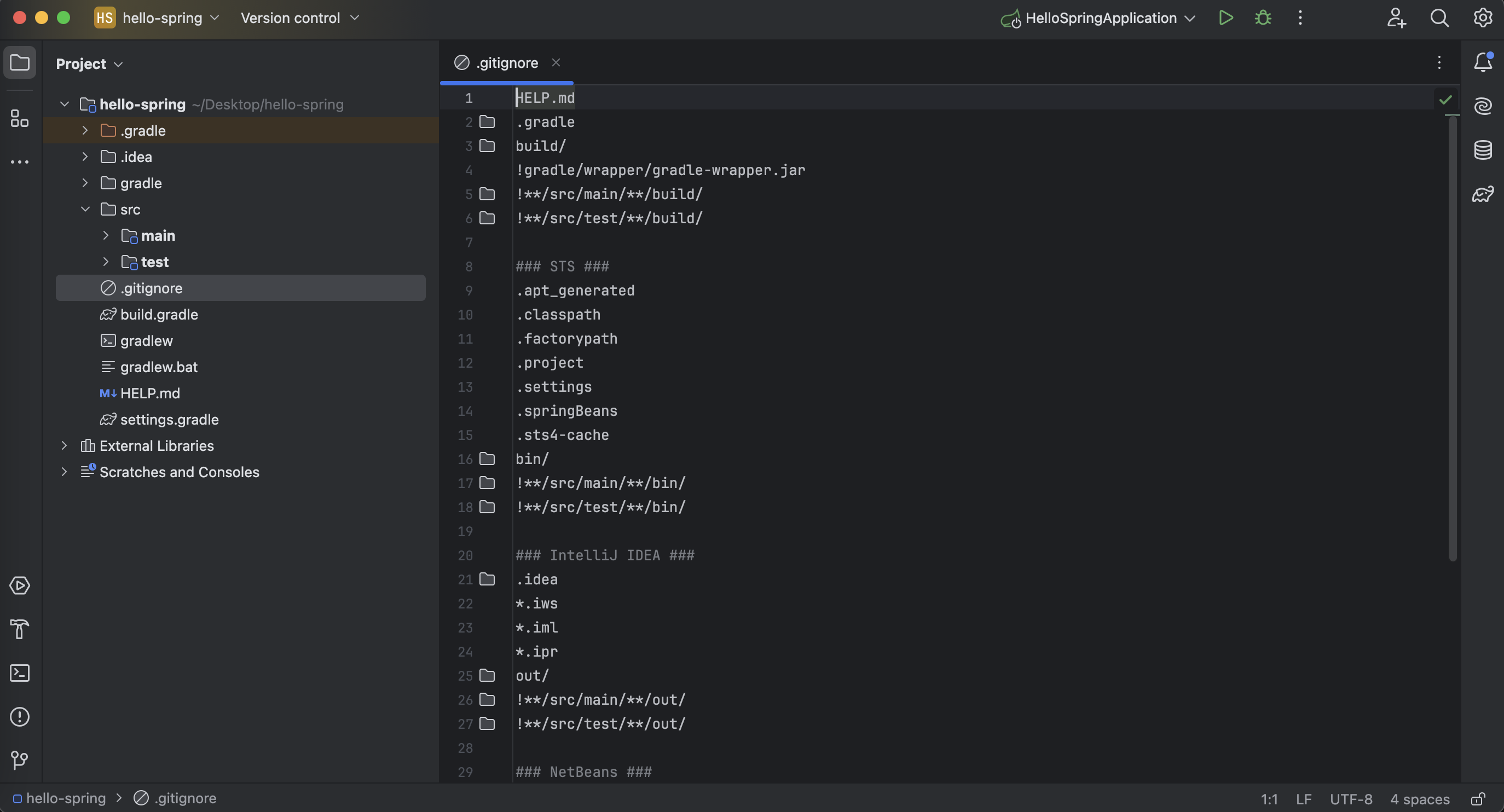Image resolution: width=1504 pixels, height=812 pixels.
Task: Open the Terminal tool window
Action: [19, 673]
